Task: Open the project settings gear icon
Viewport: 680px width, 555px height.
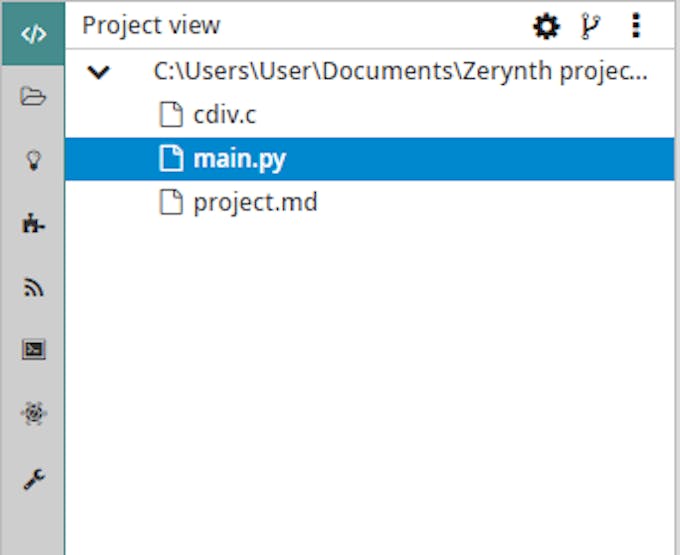Action: click(546, 26)
